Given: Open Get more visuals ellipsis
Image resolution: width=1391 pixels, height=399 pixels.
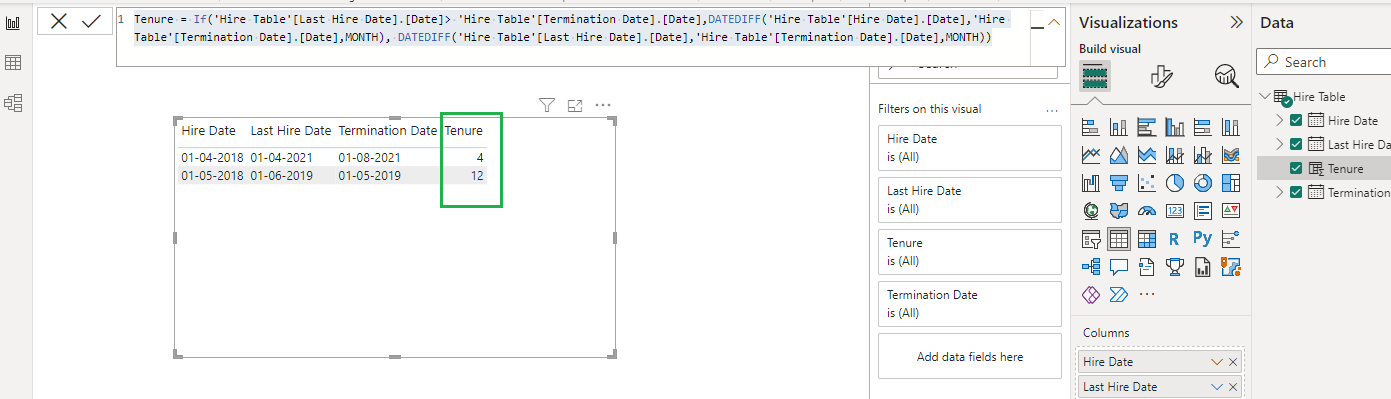Looking at the screenshot, I should coord(1147,295).
